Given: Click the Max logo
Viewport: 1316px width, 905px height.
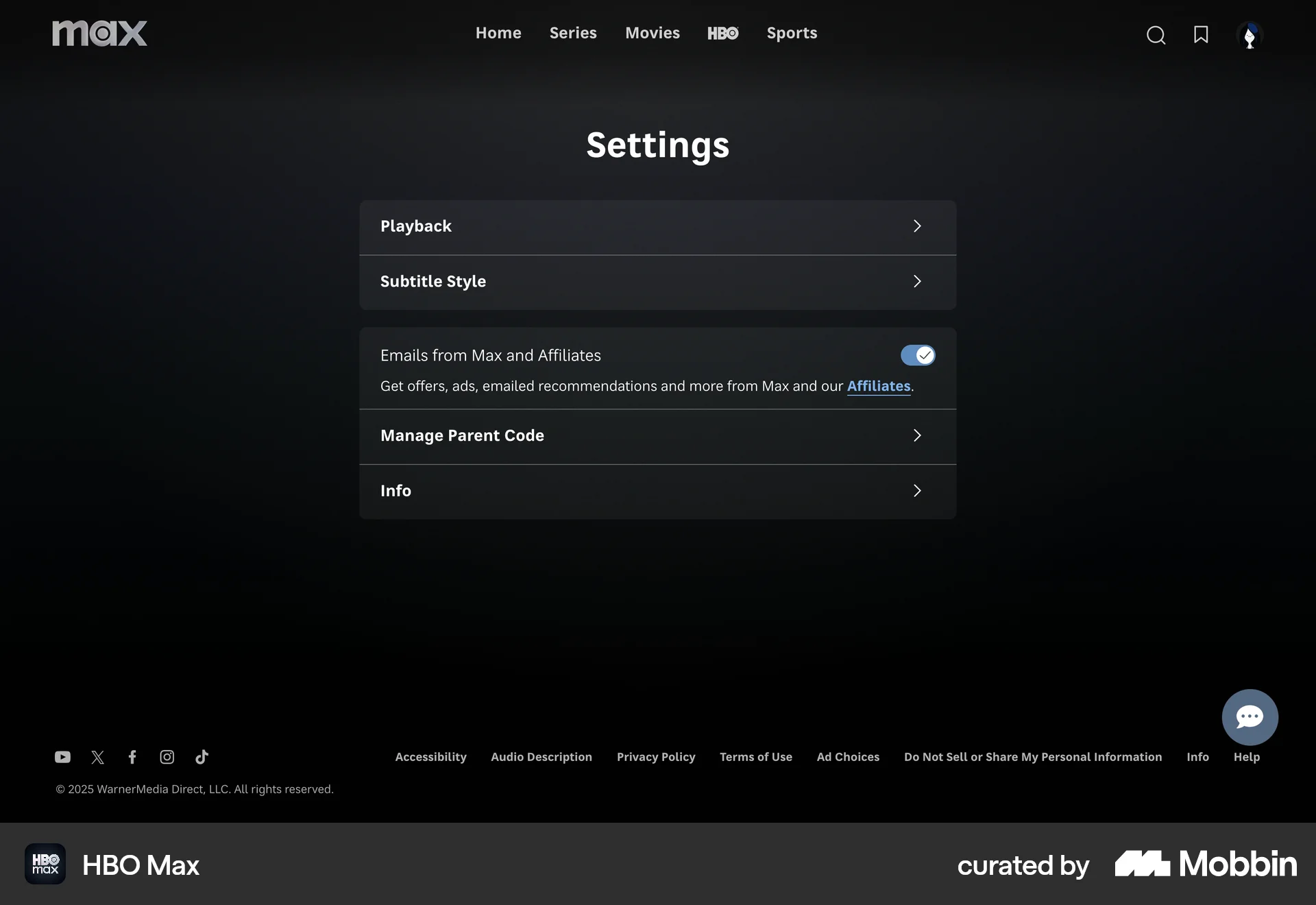Looking at the screenshot, I should [x=99, y=33].
